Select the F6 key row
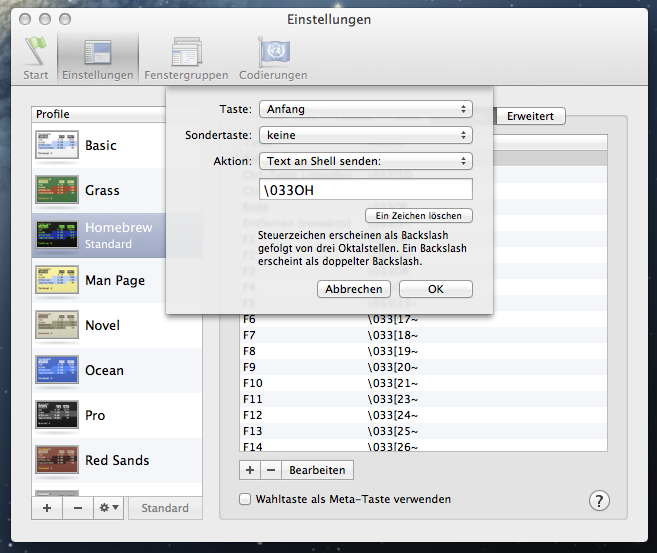 tap(424, 319)
